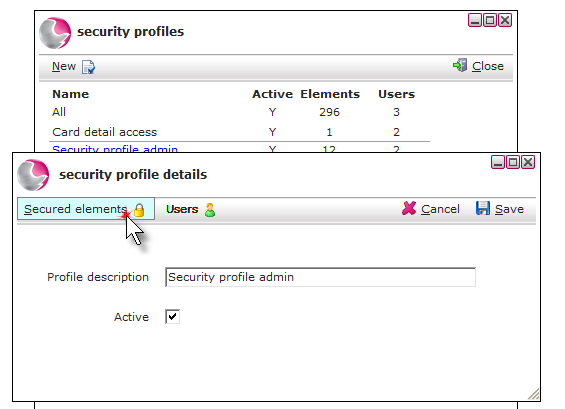Maximize the security profile details window
Image resolution: width=565 pixels, height=409 pixels.
pos(513,163)
